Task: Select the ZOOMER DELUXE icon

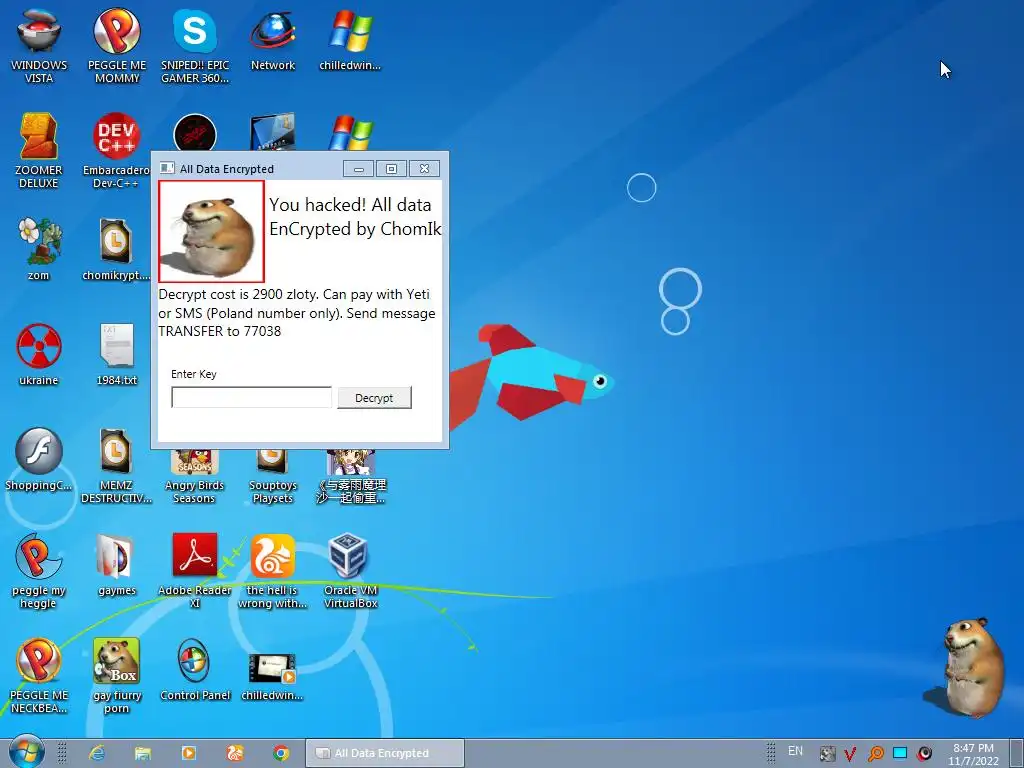Action: [39, 151]
